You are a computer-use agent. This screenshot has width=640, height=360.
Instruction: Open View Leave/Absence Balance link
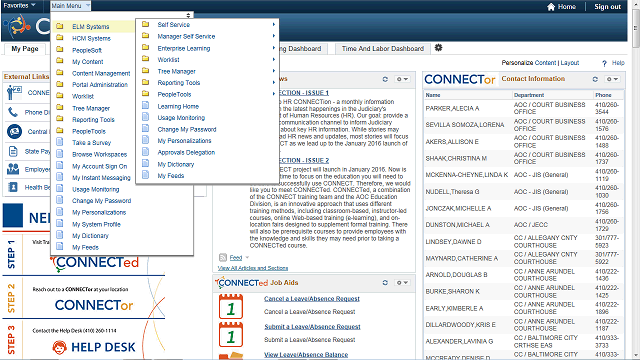(306, 355)
